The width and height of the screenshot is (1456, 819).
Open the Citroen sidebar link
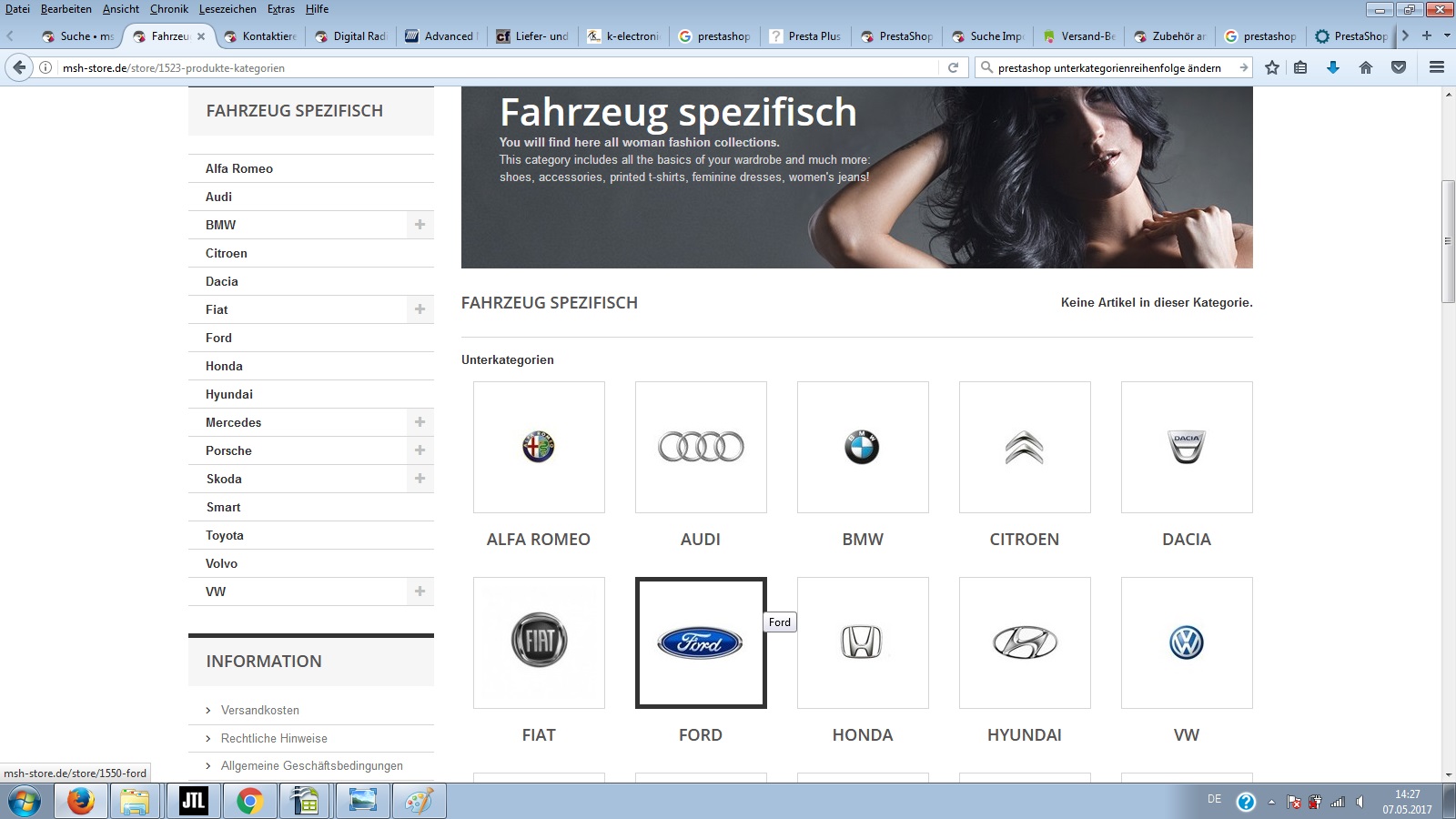click(x=227, y=253)
